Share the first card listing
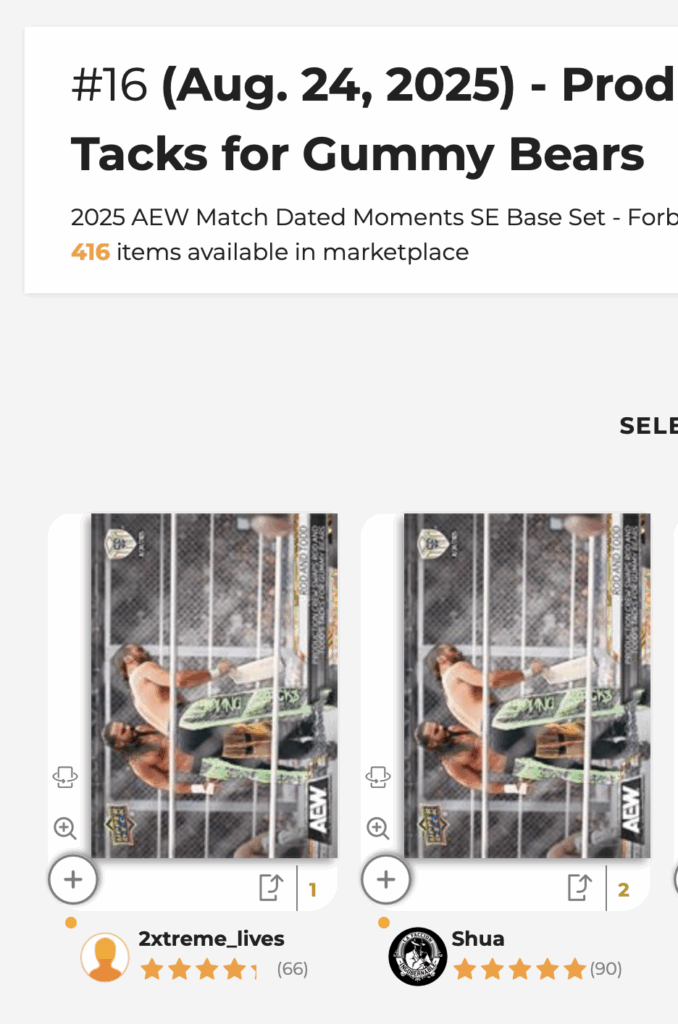Viewport: 678px width, 1024px height. (272, 888)
